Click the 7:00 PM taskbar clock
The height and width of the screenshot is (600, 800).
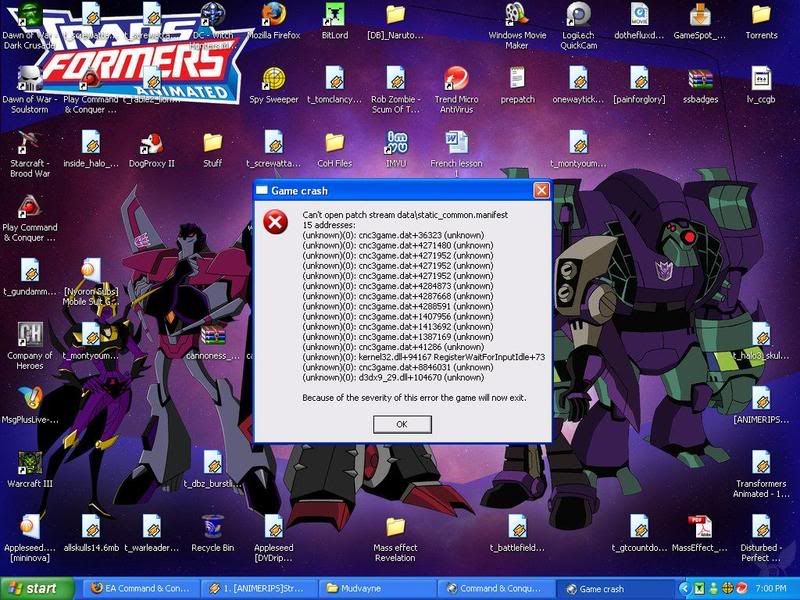[771, 589]
